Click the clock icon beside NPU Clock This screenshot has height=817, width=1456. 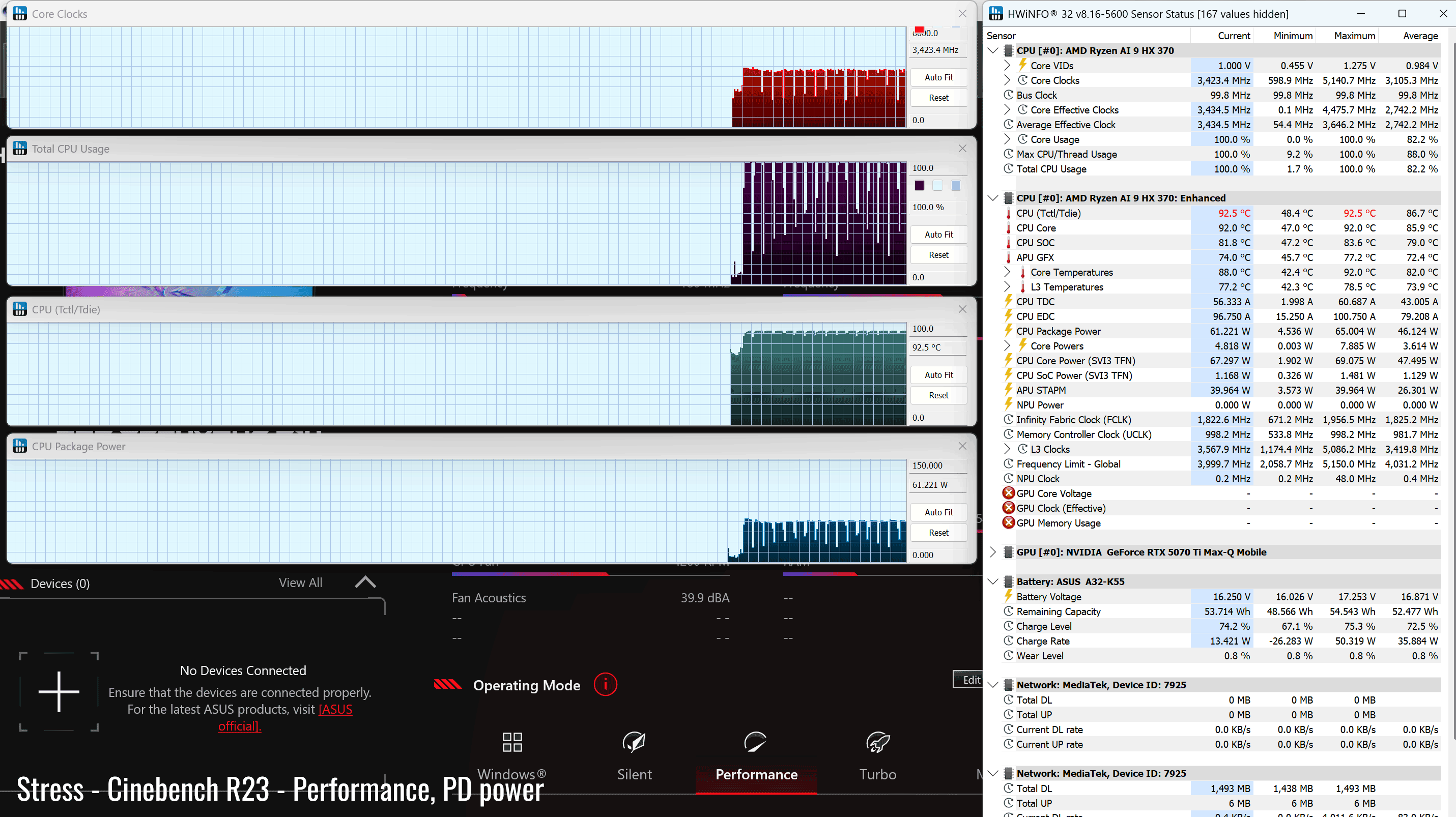point(1008,479)
